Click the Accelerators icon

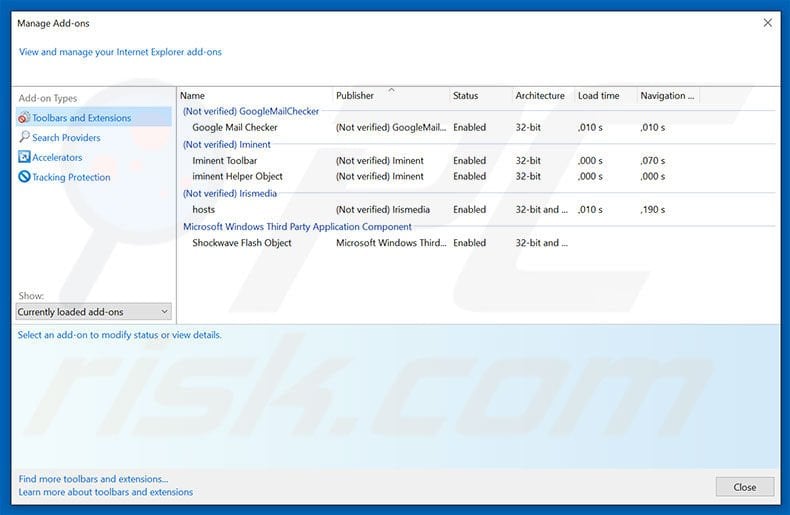click(24, 157)
